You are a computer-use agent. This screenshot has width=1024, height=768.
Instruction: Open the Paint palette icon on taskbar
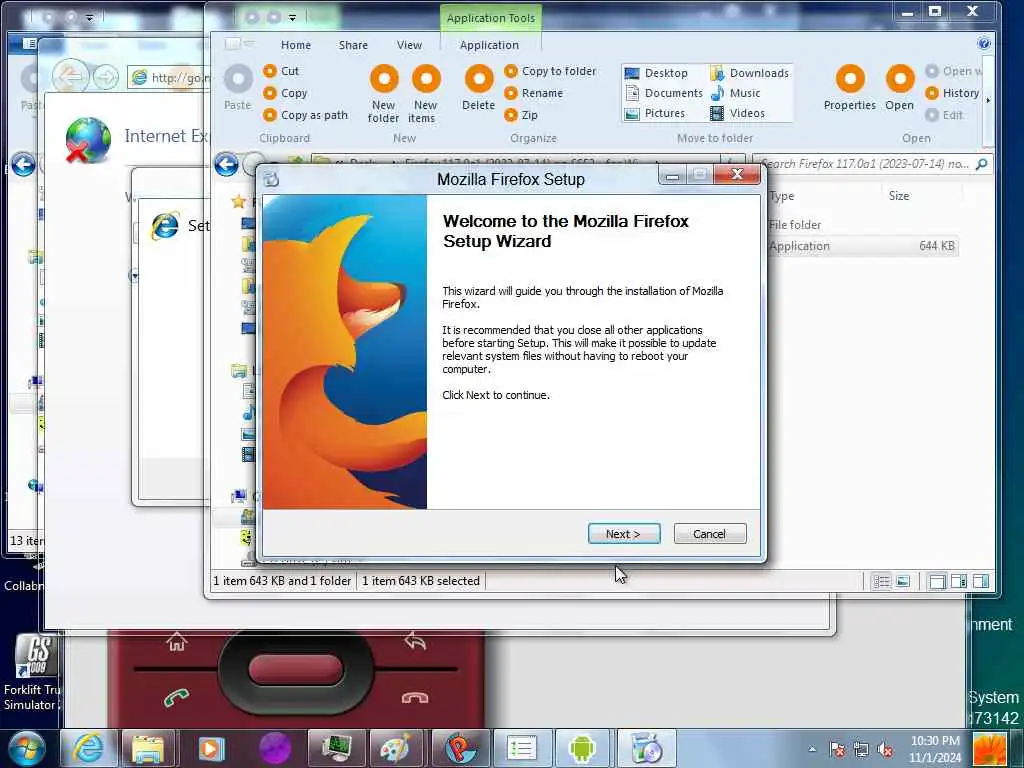tap(396, 748)
